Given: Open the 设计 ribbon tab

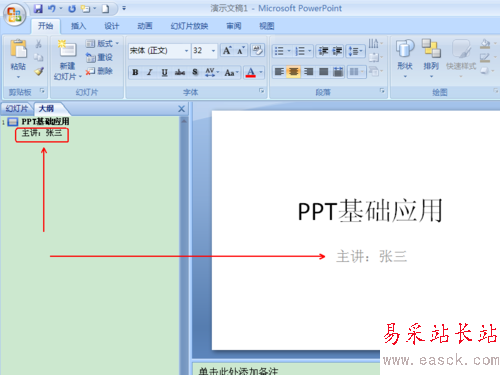Looking at the screenshot, I should 111,26.
